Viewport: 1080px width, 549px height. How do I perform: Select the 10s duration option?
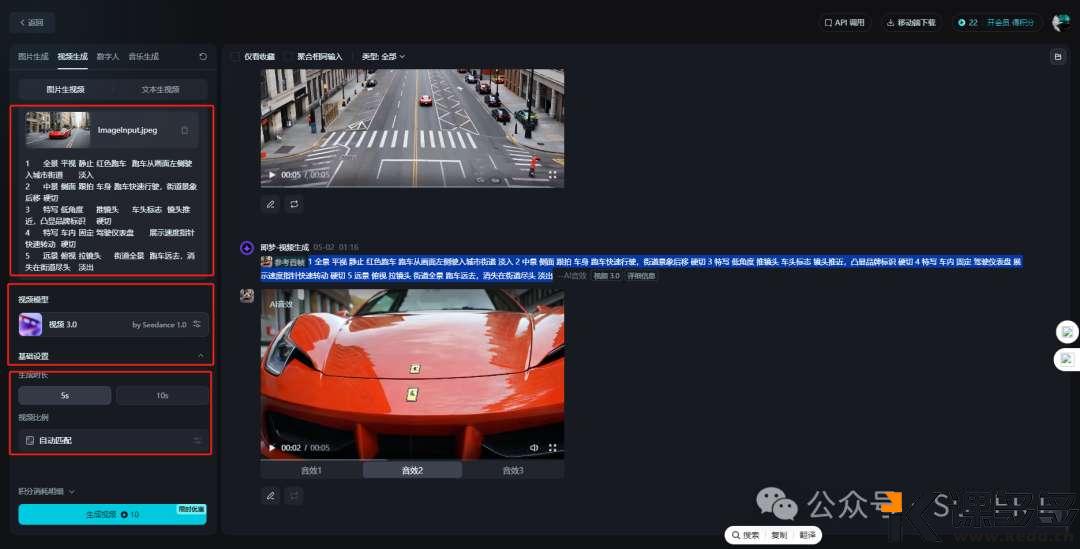coord(162,396)
